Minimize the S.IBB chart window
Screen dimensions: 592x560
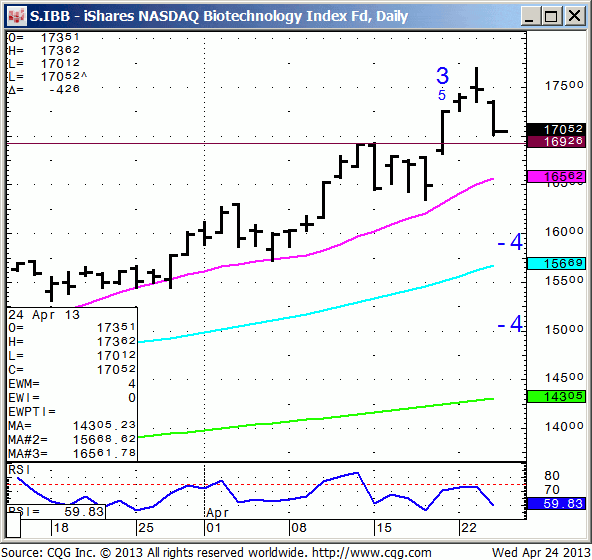tap(530, 16)
